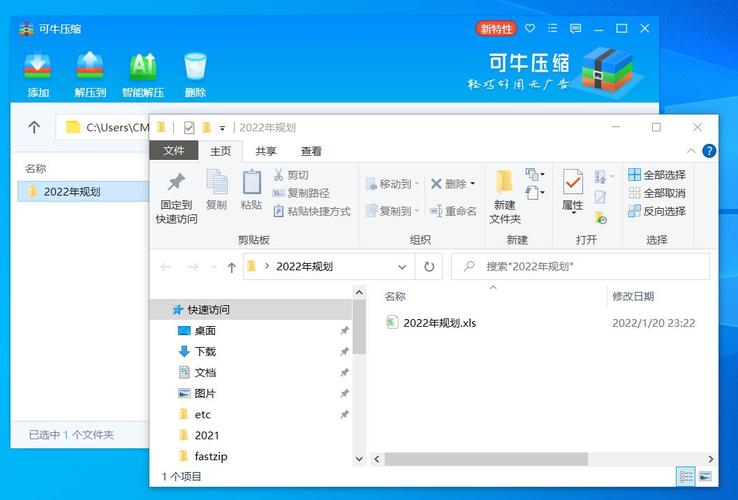Image resolution: width=738 pixels, height=500 pixels.
Task: Select the 2022年规划 folder in 可牛压缩 list
Action: pos(83,192)
